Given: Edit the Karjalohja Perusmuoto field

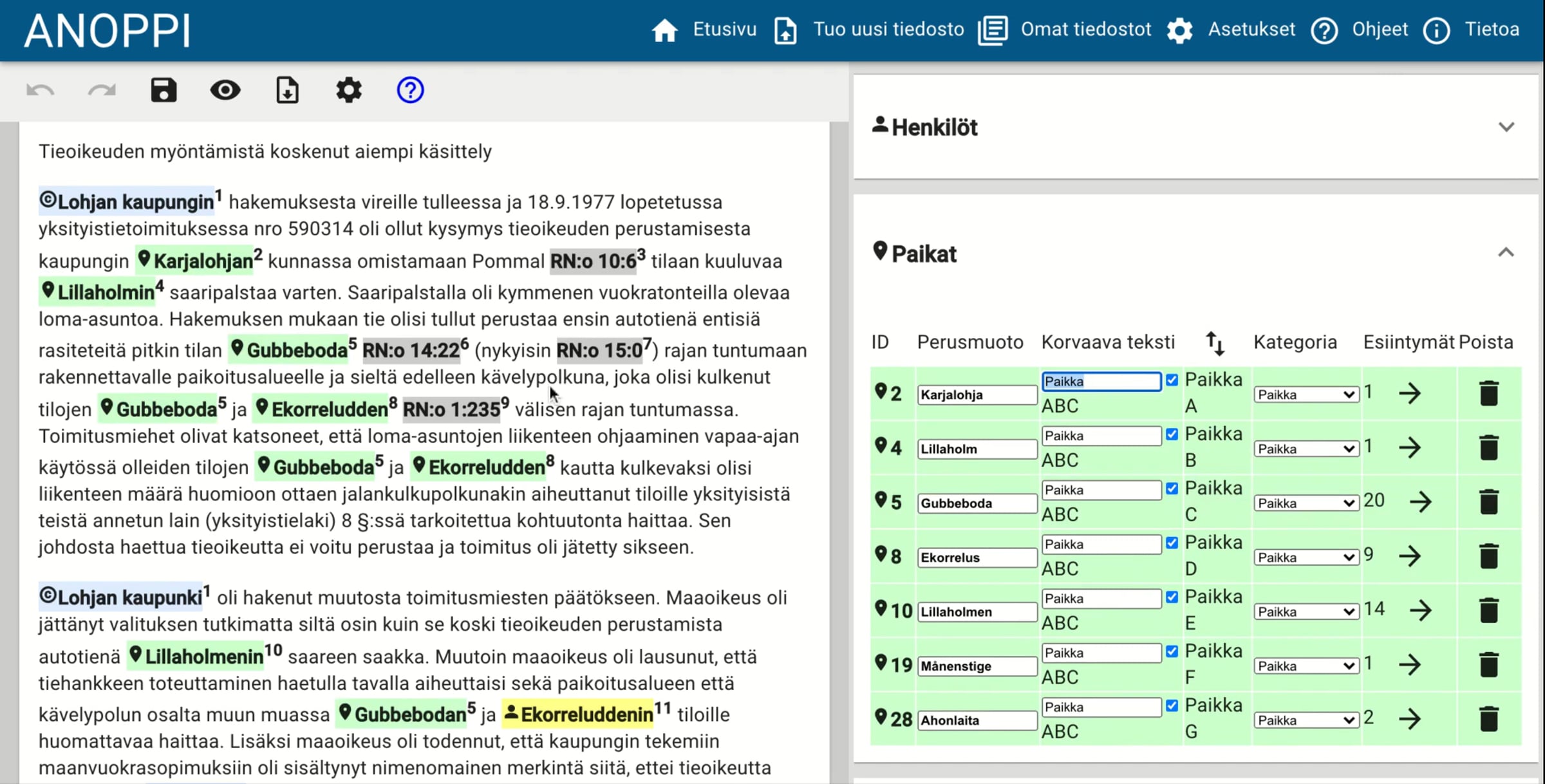Looking at the screenshot, I should tap(977, 395).
